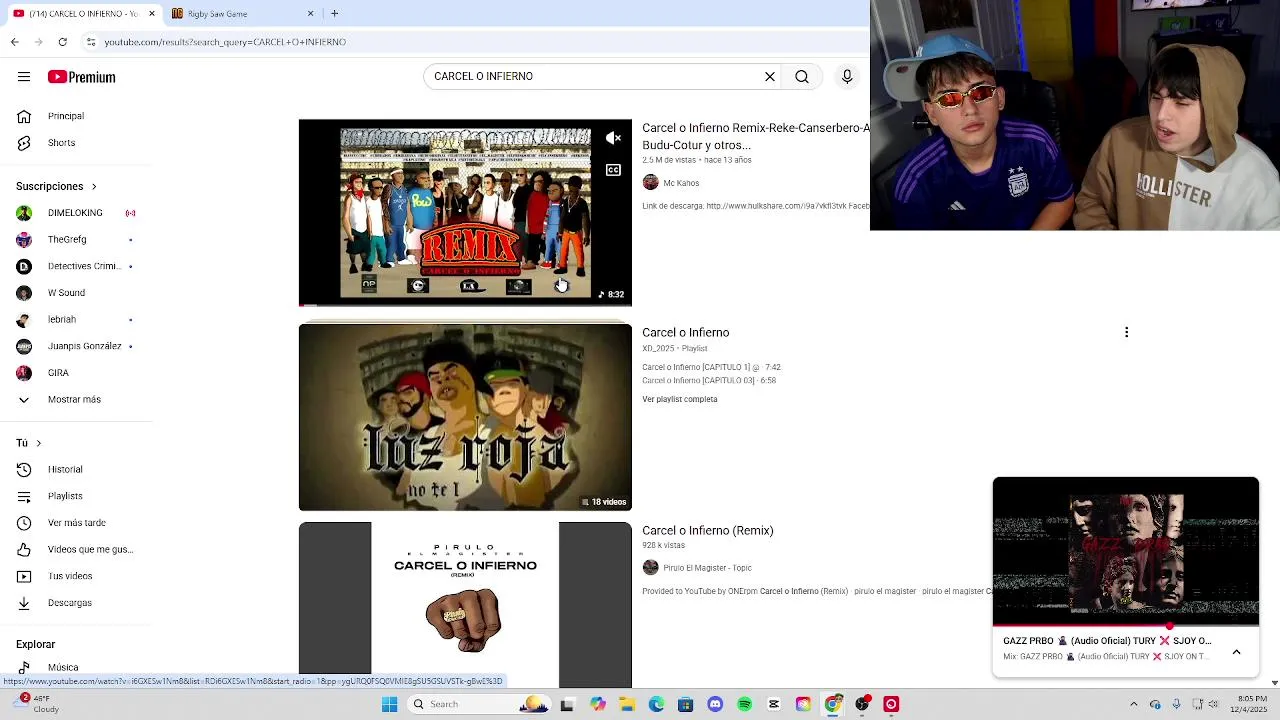Open the three-dot menu for the playlist result
This screenshot has height=720, width=1280.
pyautogui.click(x=1126, y=332)
